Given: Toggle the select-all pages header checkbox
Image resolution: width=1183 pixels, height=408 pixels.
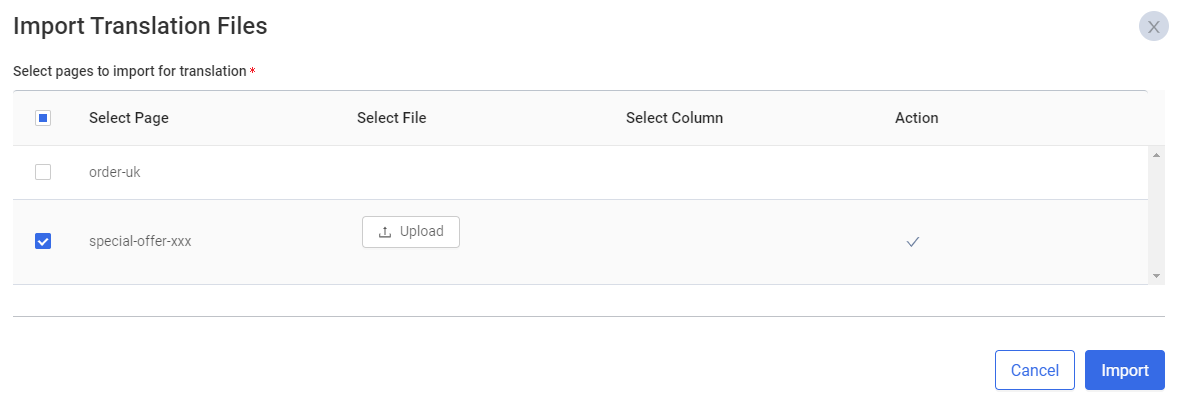Looking at the screenshot, I should point(43,118).
